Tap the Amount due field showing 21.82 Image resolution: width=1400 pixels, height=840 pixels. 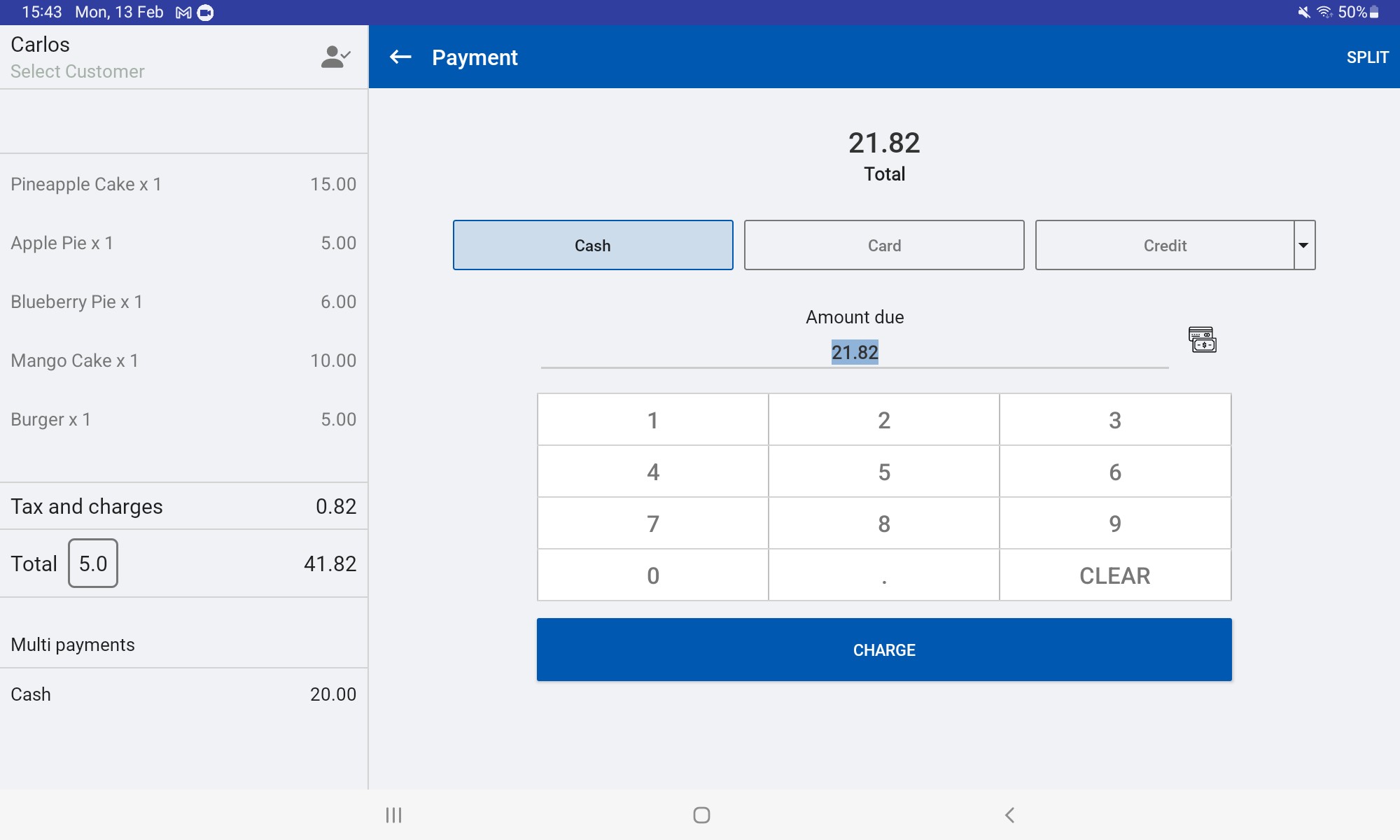pos(854,352)
